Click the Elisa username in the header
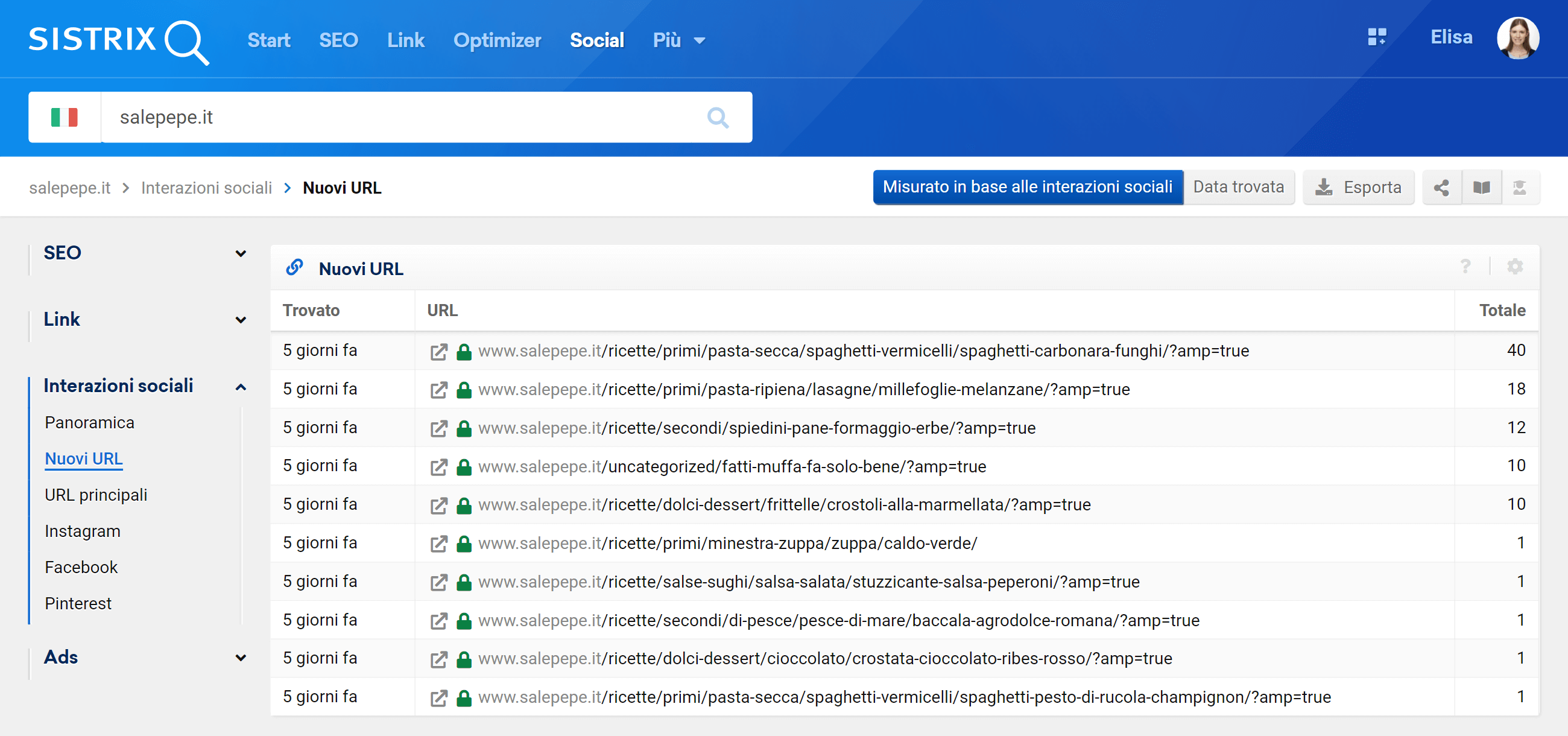1568x736 pixels. coord(1451,37)
